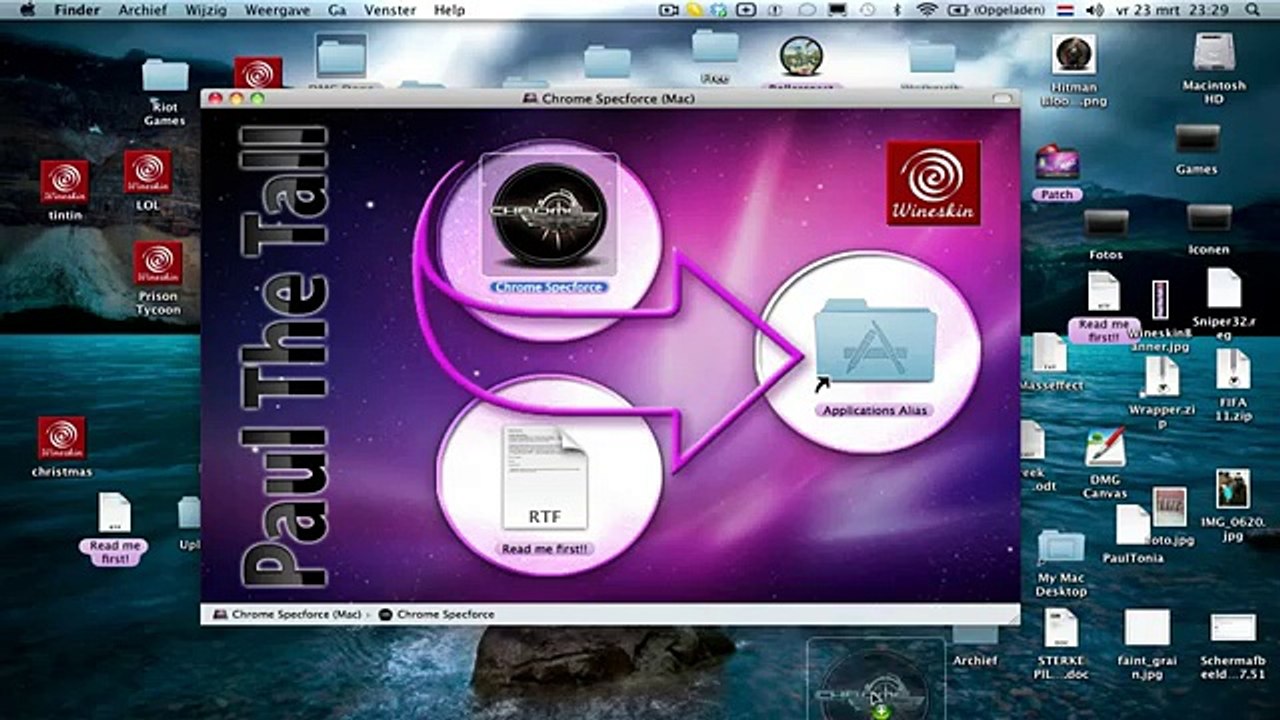Select the Macintosh HD drive

1214,54
